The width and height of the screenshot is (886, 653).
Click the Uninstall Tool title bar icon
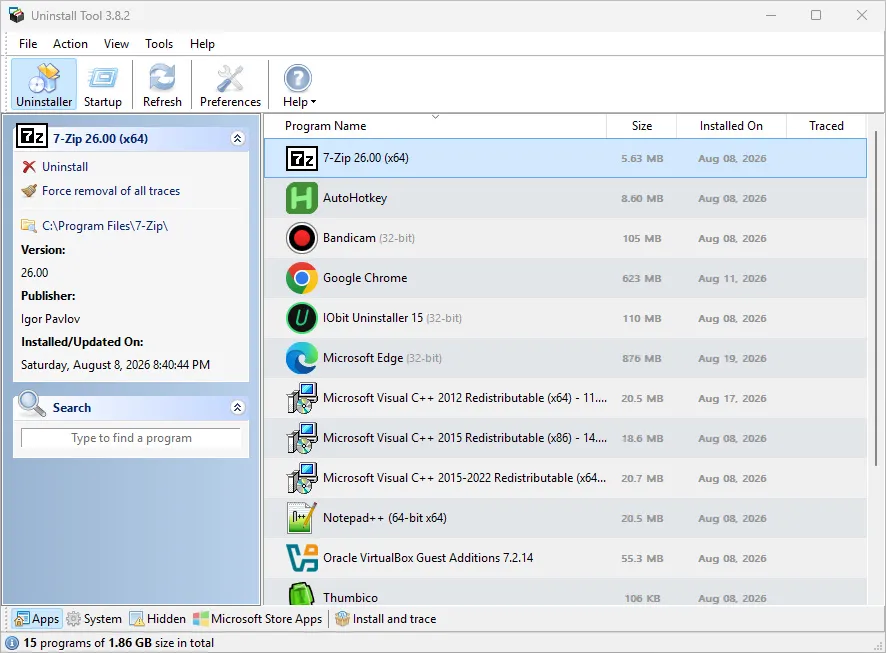pos(16,15)
